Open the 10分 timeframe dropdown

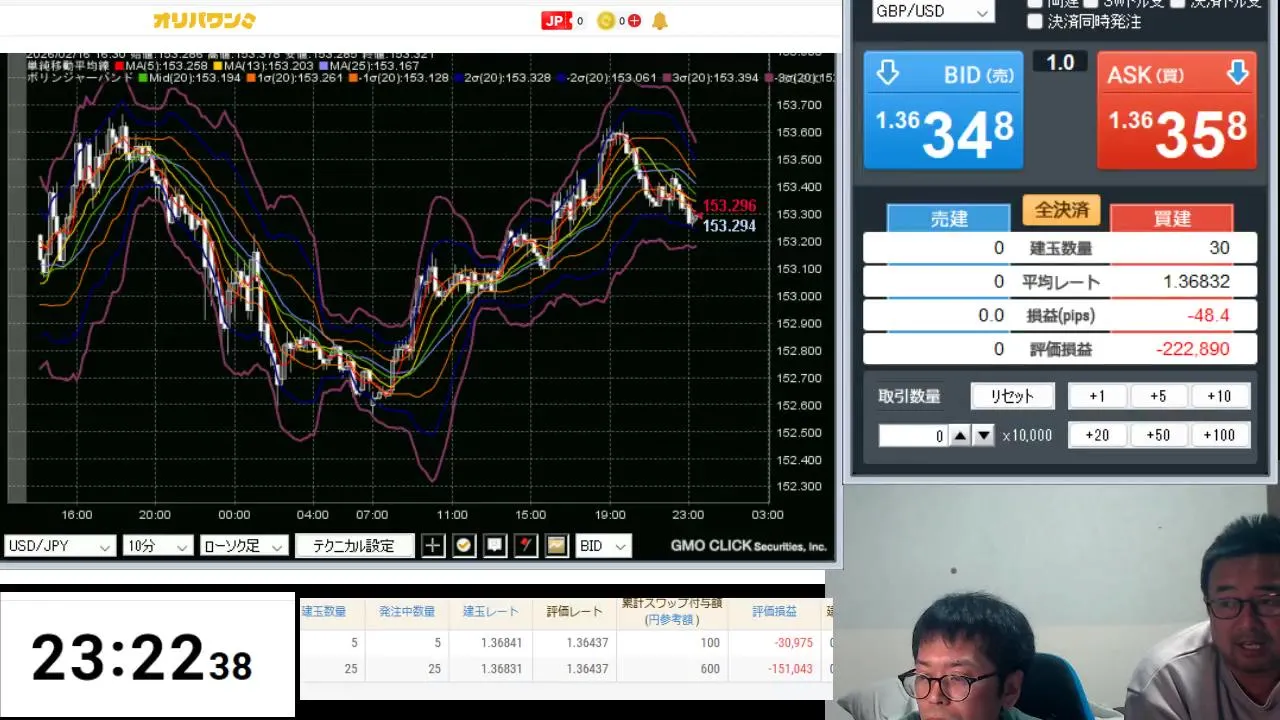pyautogui.click(x=157, y=546)
